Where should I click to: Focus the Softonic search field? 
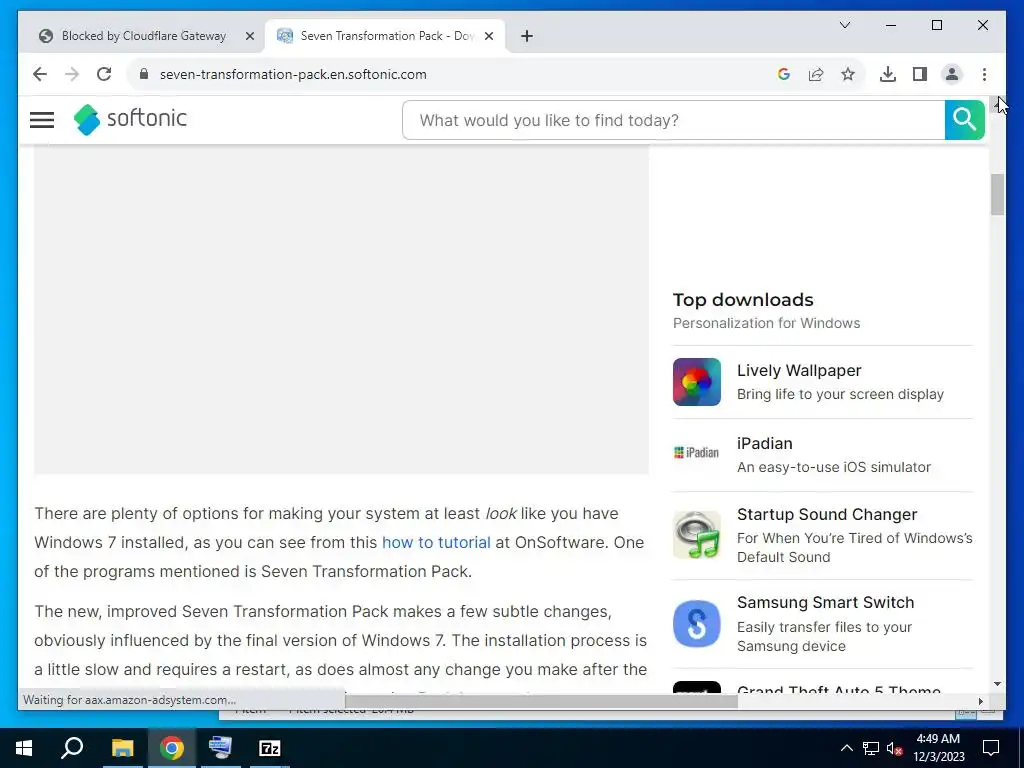pos(673,120)
